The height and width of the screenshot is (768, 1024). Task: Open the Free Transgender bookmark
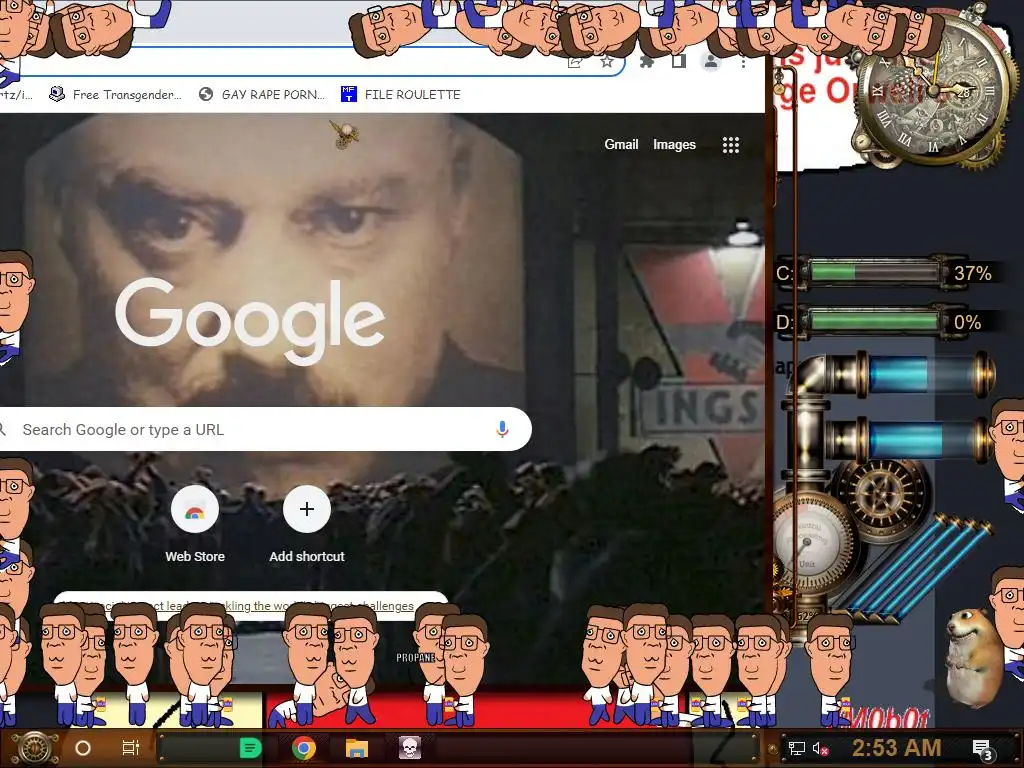point(116,95)
